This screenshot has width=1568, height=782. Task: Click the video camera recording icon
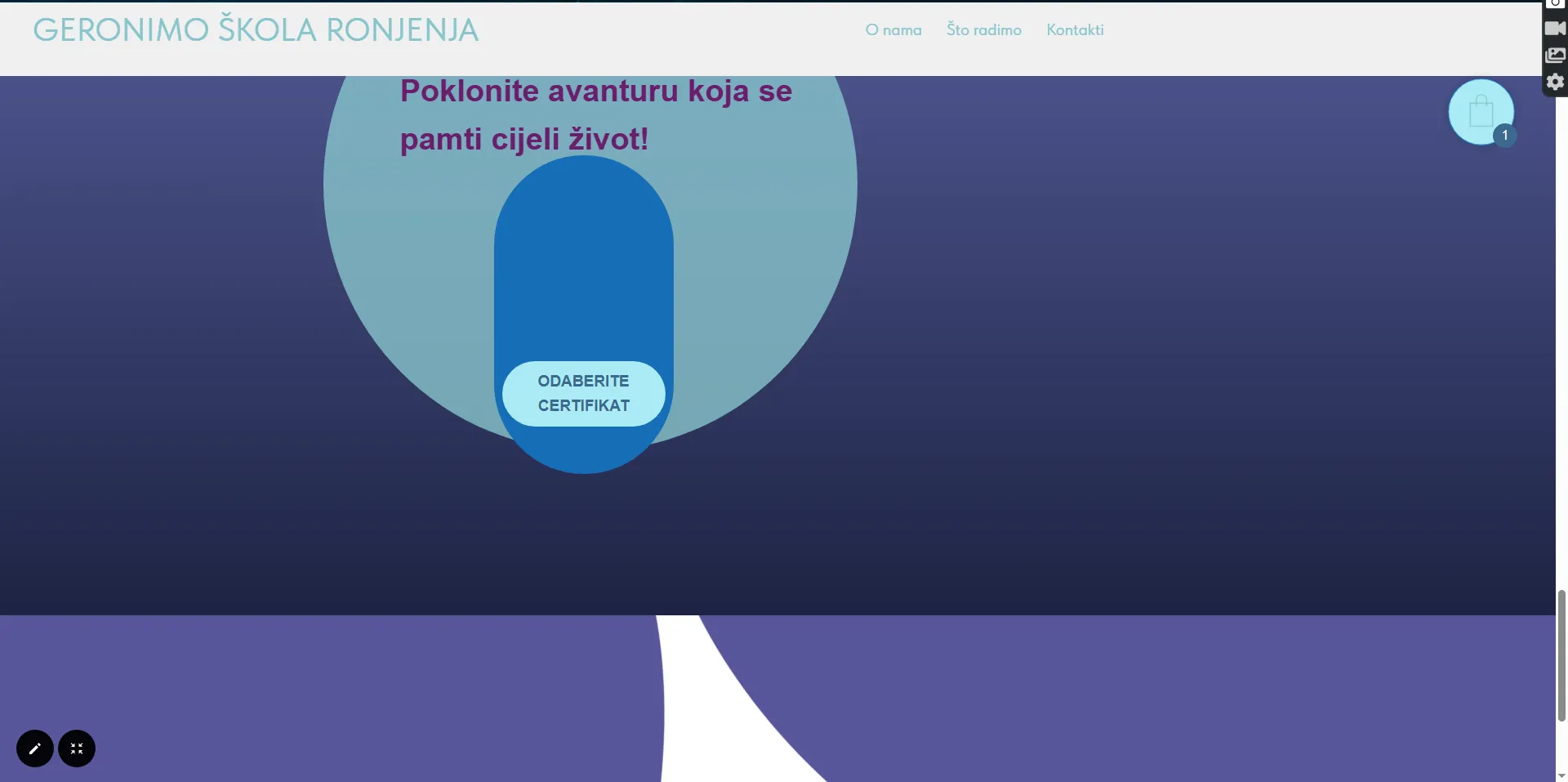point(1554,29)
